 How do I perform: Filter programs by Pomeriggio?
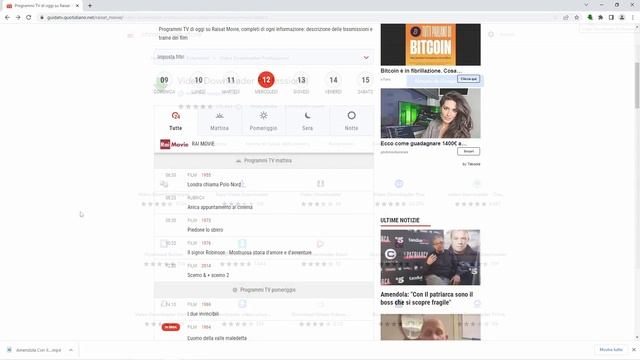[263, 121]
